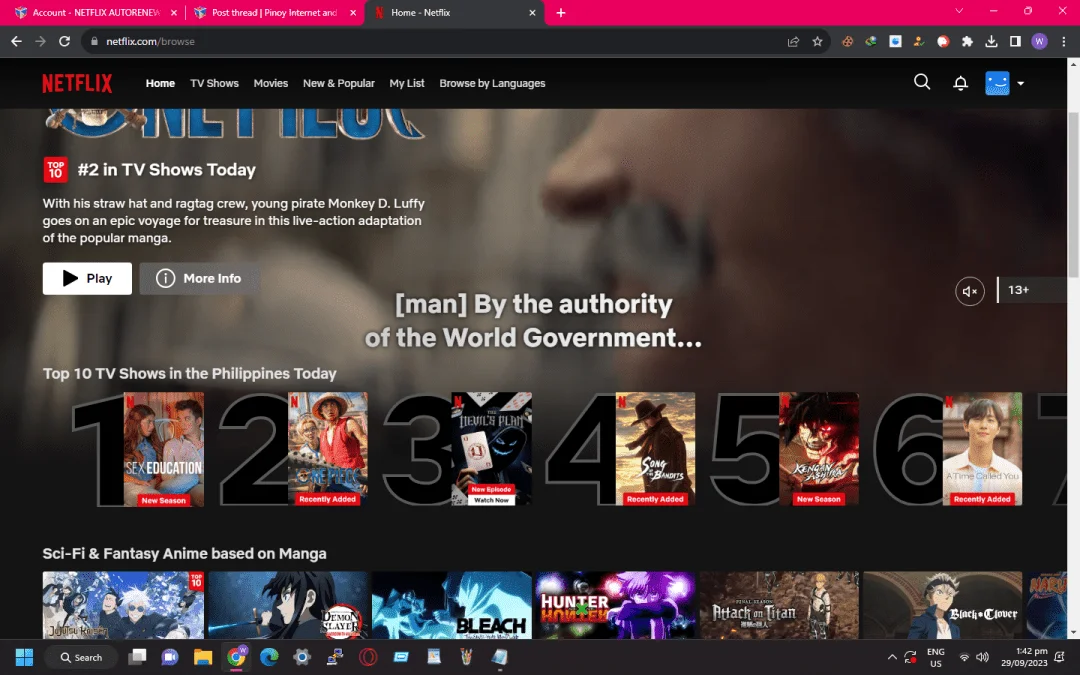Go forward in browser history
This screenshot has height=675, width=1080.
[41, 41]
